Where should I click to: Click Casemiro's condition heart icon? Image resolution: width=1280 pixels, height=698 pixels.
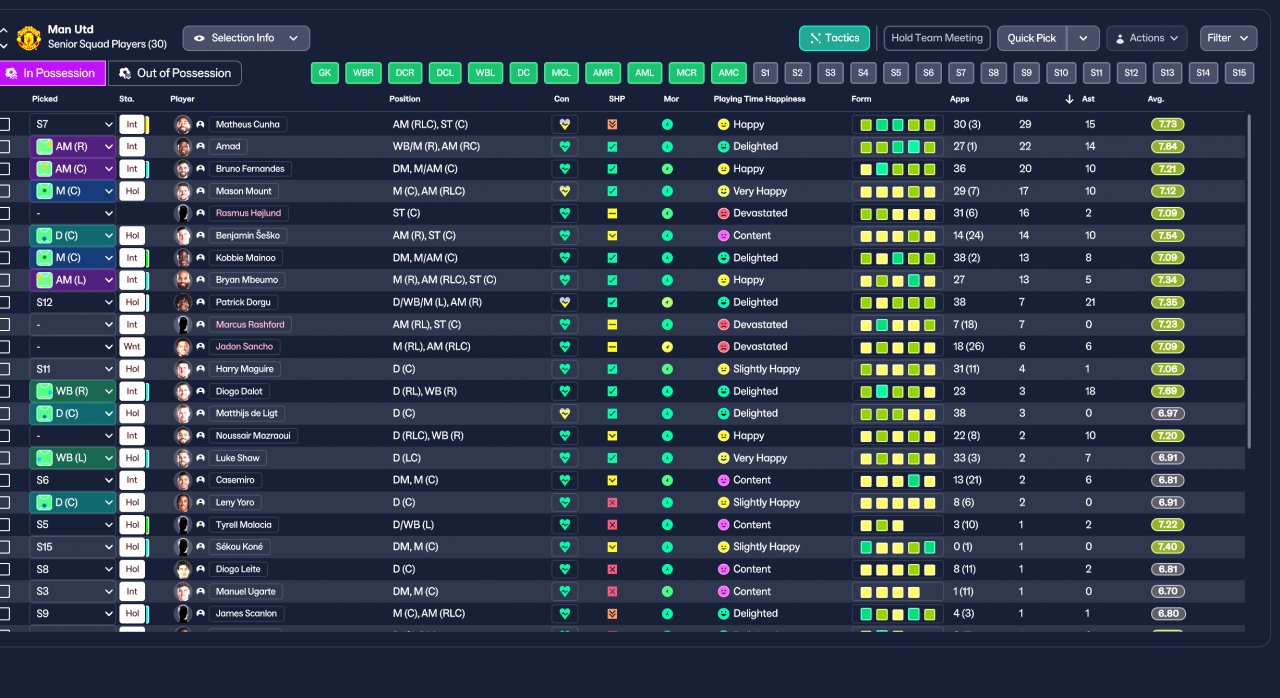point(564,480)
